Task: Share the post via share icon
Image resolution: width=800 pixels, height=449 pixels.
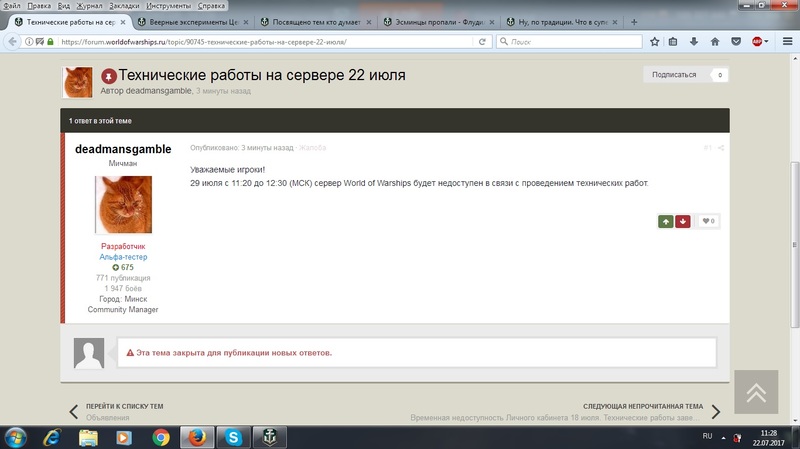Action: pyautogui.click(x=721, y=148)
